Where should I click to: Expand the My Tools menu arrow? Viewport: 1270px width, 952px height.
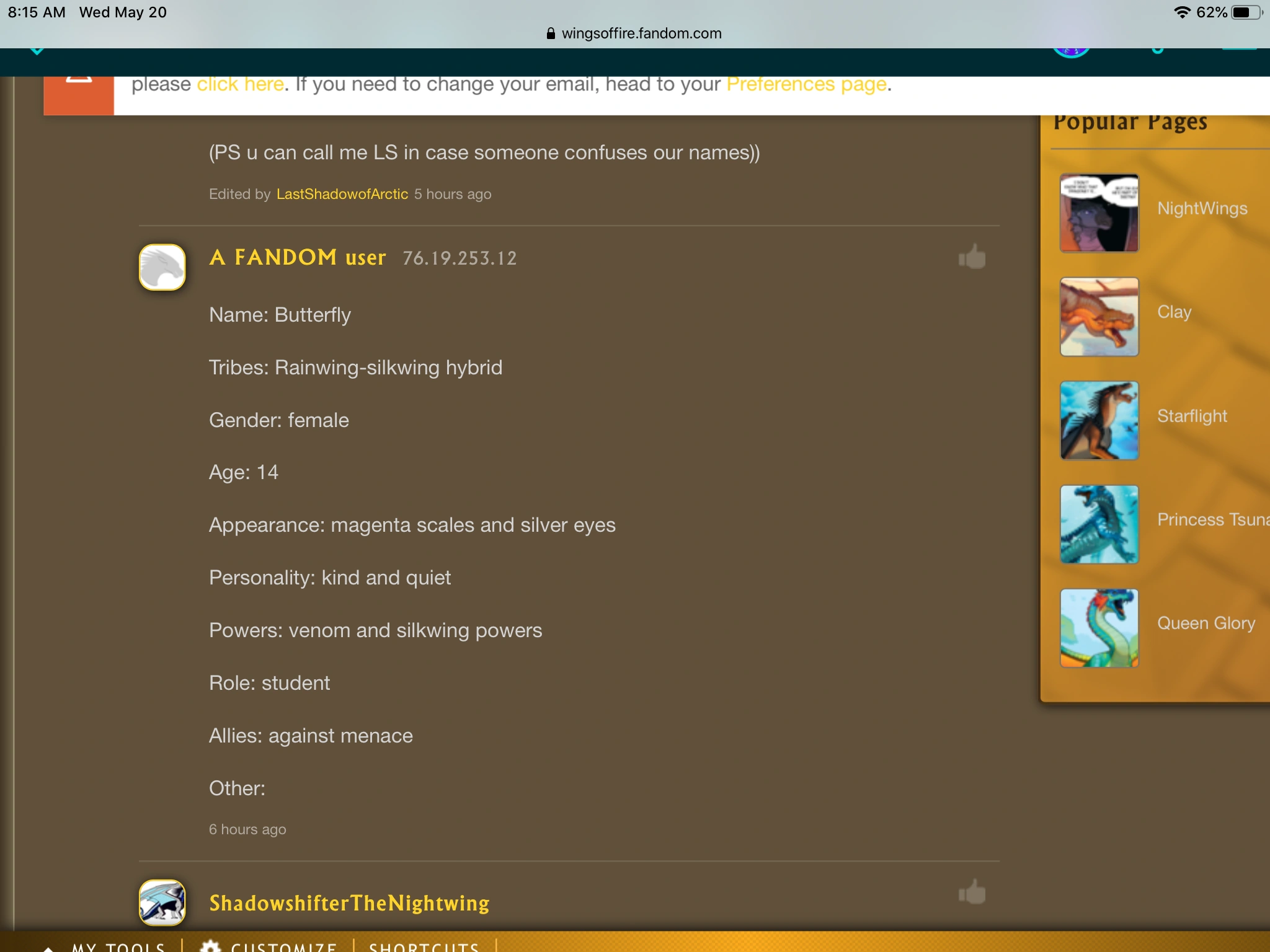point(48,948)
